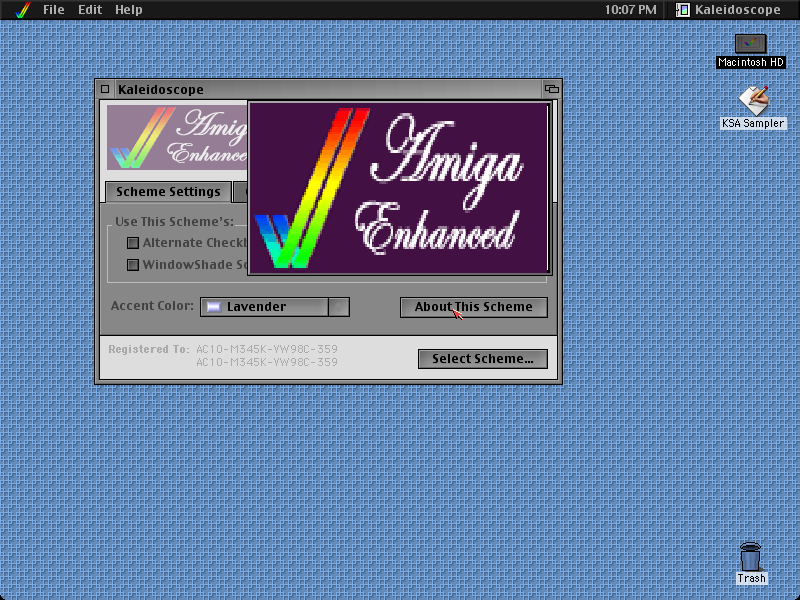The width and height of the screenshot is (800, 600).
Task: Open the rainbow checkmark Apple menu
Action: pos(22,10)
